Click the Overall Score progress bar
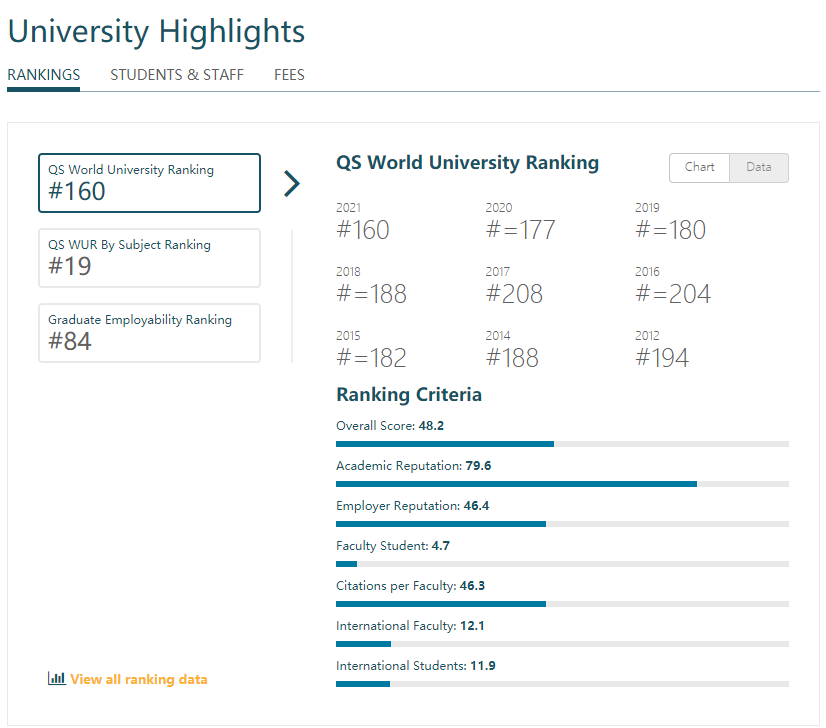Screen dimensions: 826x728 562,444
